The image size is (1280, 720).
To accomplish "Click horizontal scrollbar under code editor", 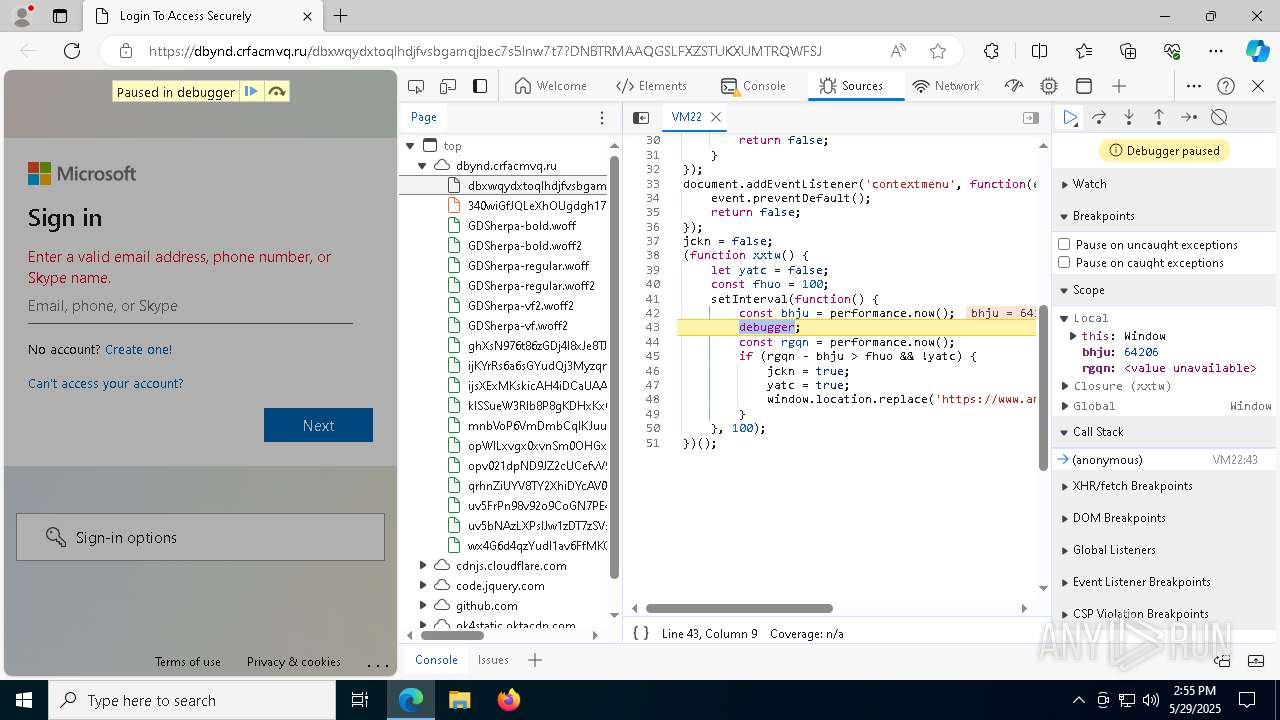I will (739, 608).
